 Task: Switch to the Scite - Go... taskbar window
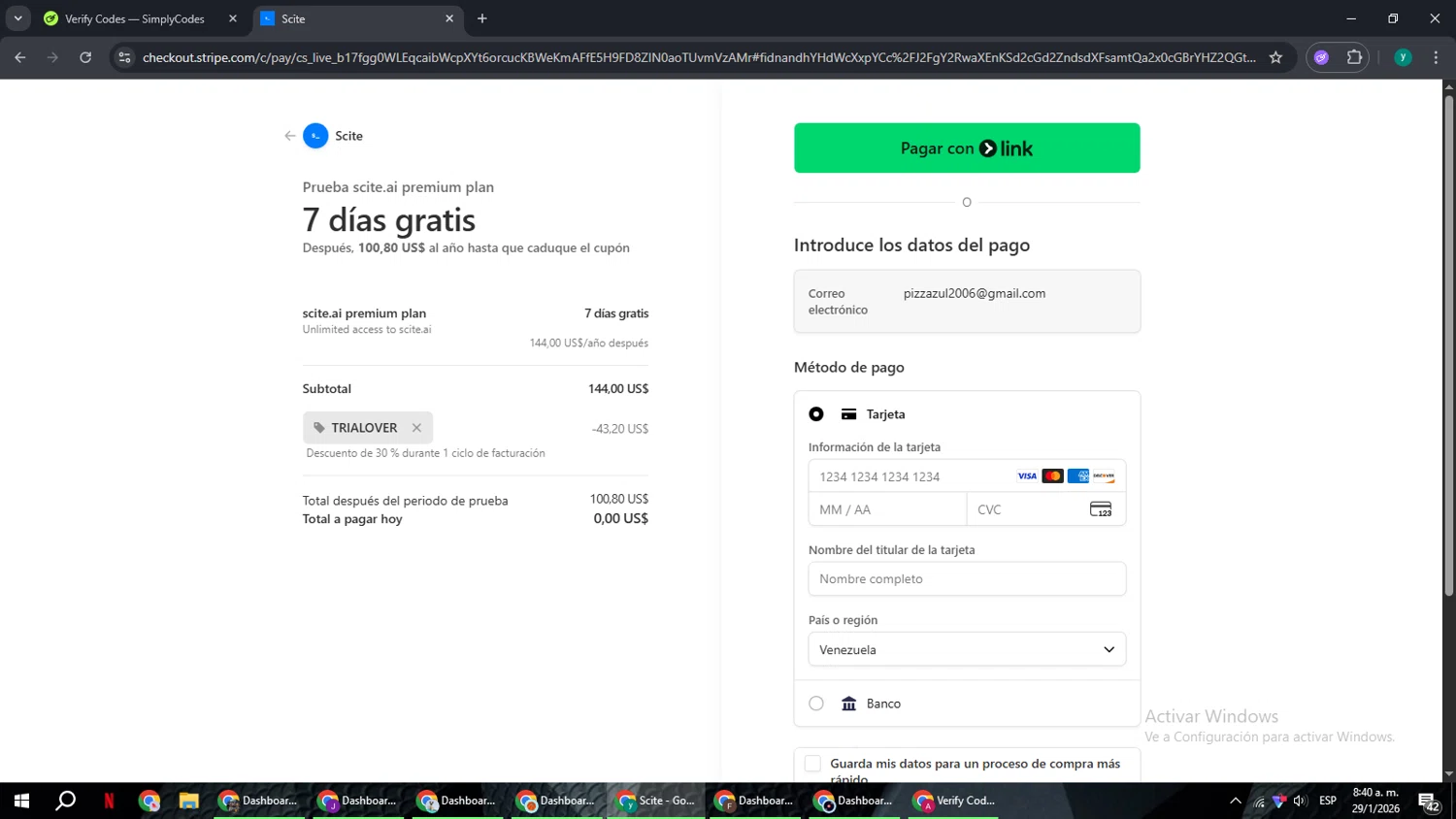pos(658,801)
